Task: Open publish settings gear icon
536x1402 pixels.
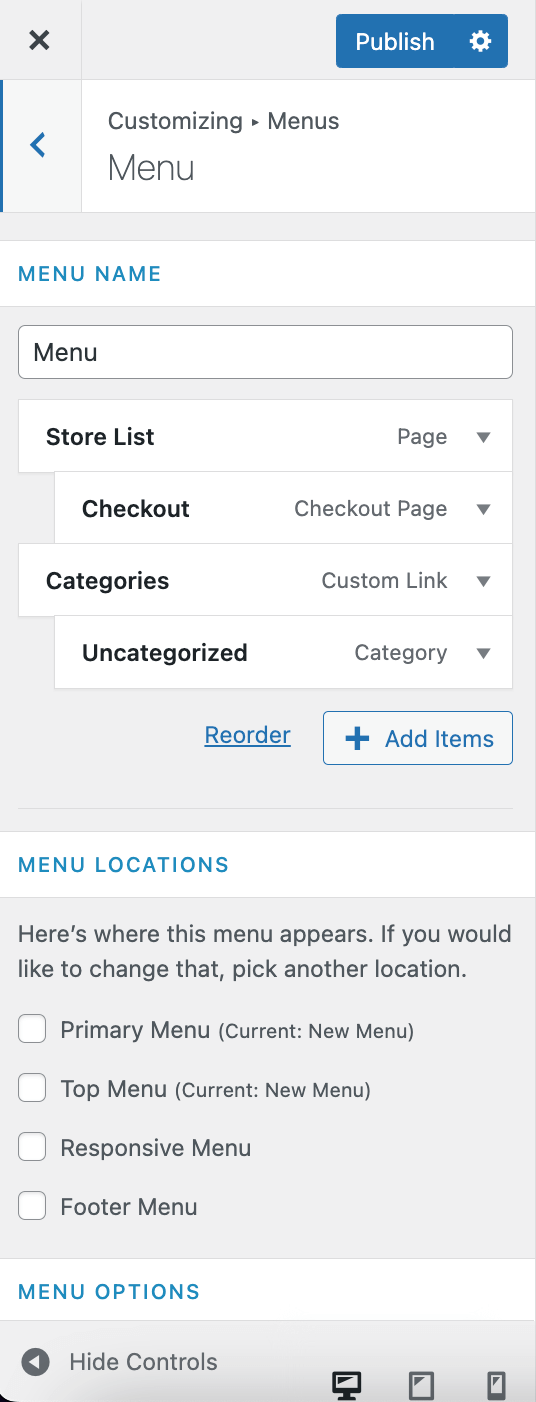Action: pos(481,41)
